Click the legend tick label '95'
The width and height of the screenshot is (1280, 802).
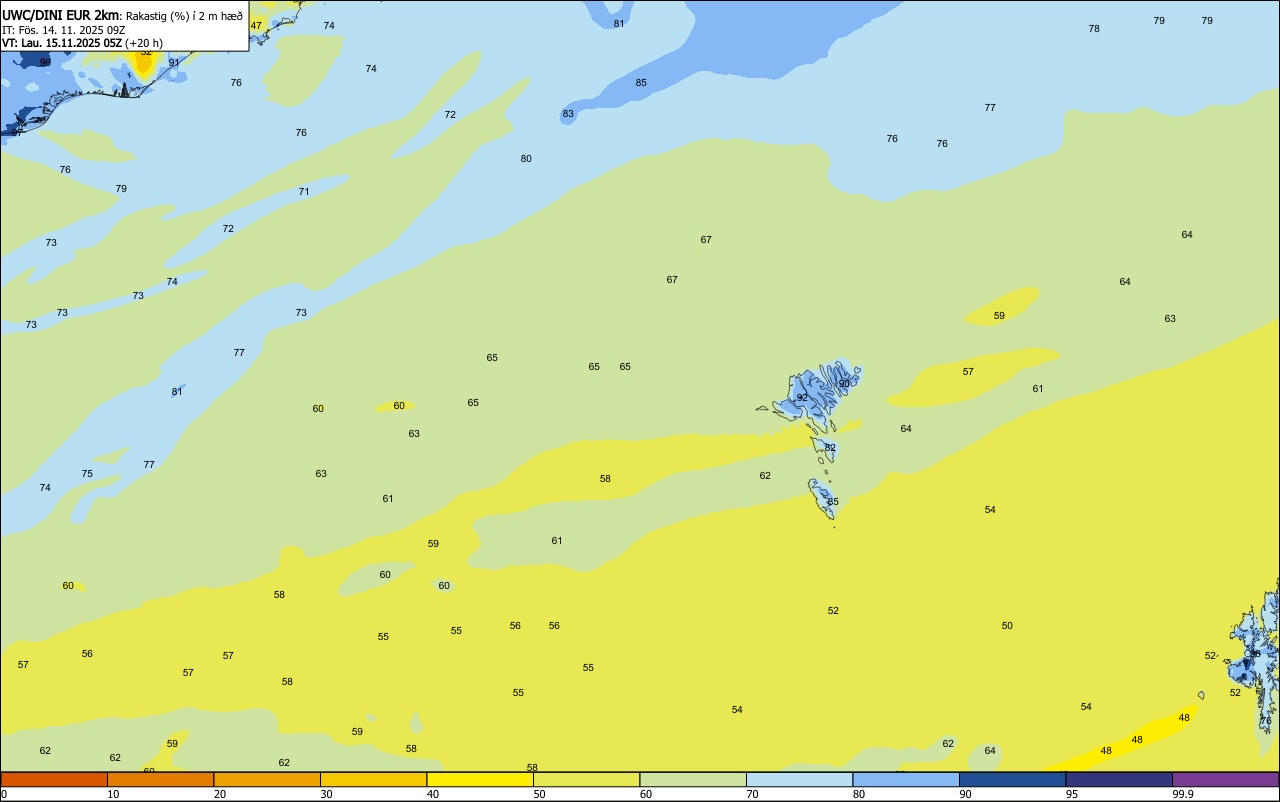click(x=1071, y=794)
